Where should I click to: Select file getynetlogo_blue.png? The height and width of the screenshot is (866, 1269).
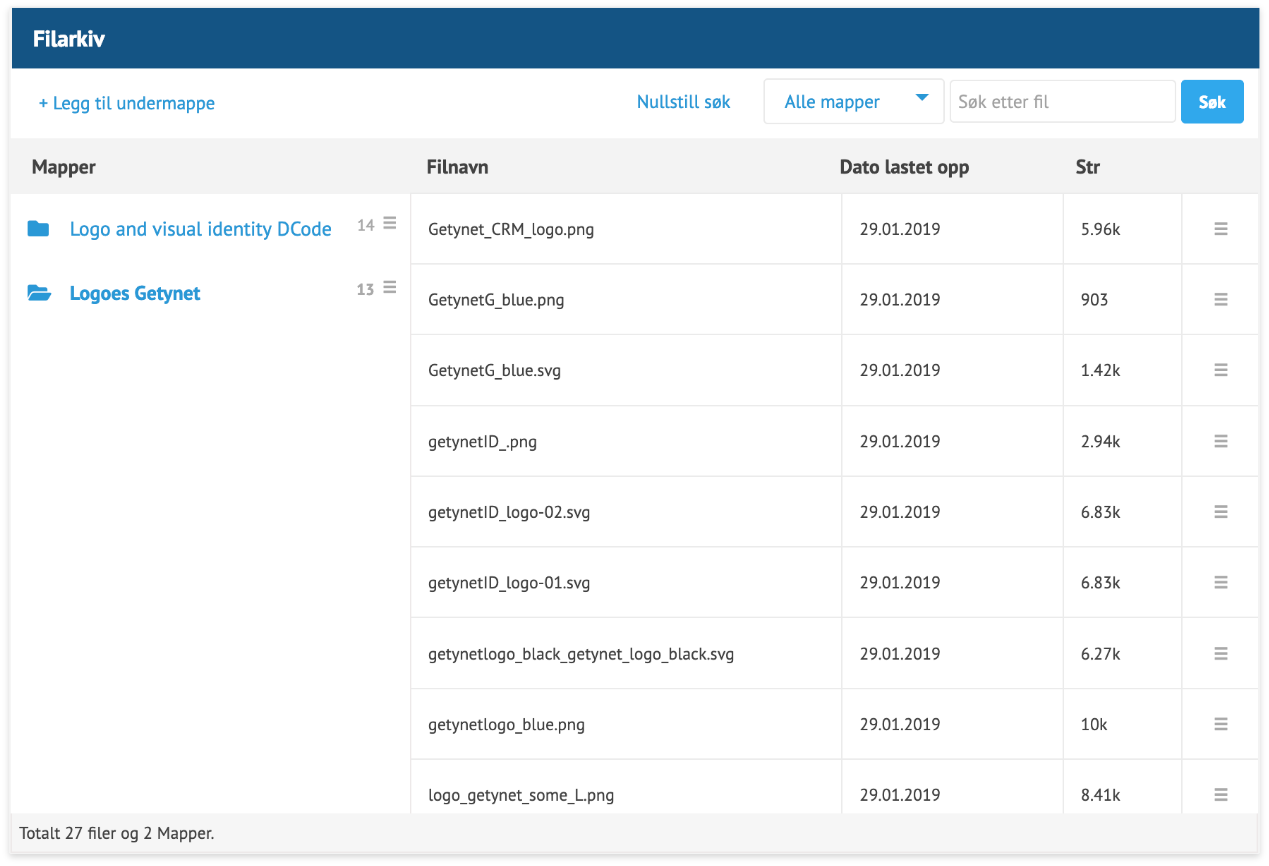tap(506, 724)
